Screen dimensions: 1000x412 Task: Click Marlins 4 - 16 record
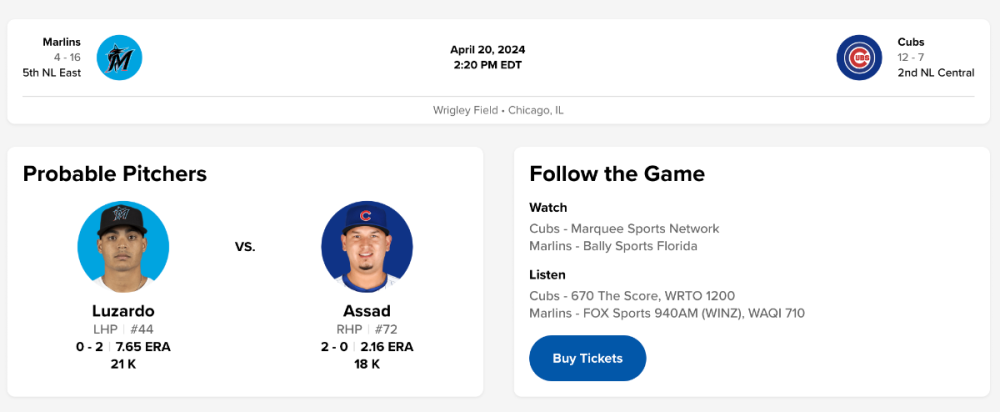67,57
